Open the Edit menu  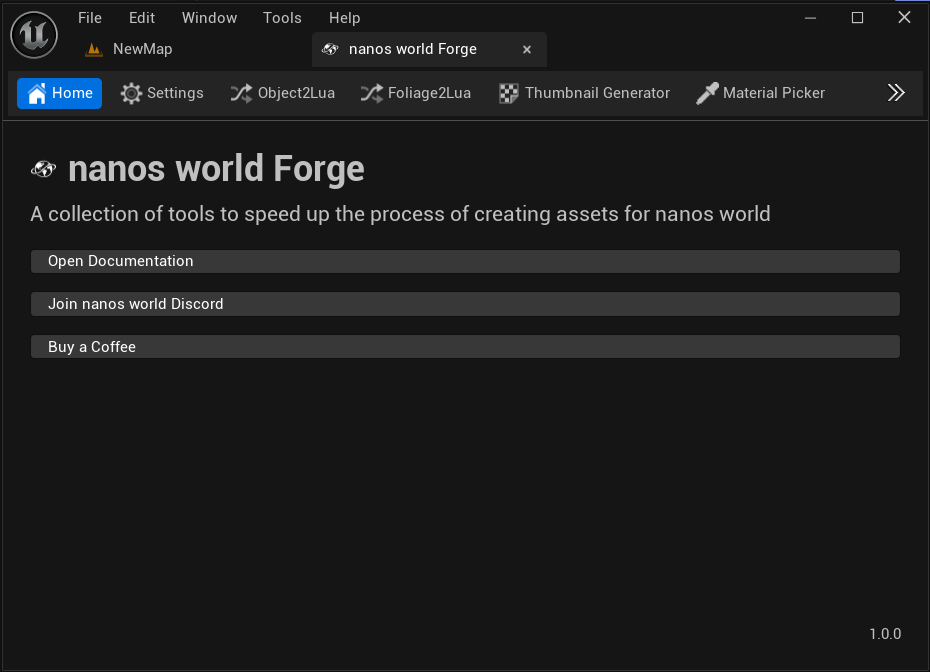click(x=142, y=18)
